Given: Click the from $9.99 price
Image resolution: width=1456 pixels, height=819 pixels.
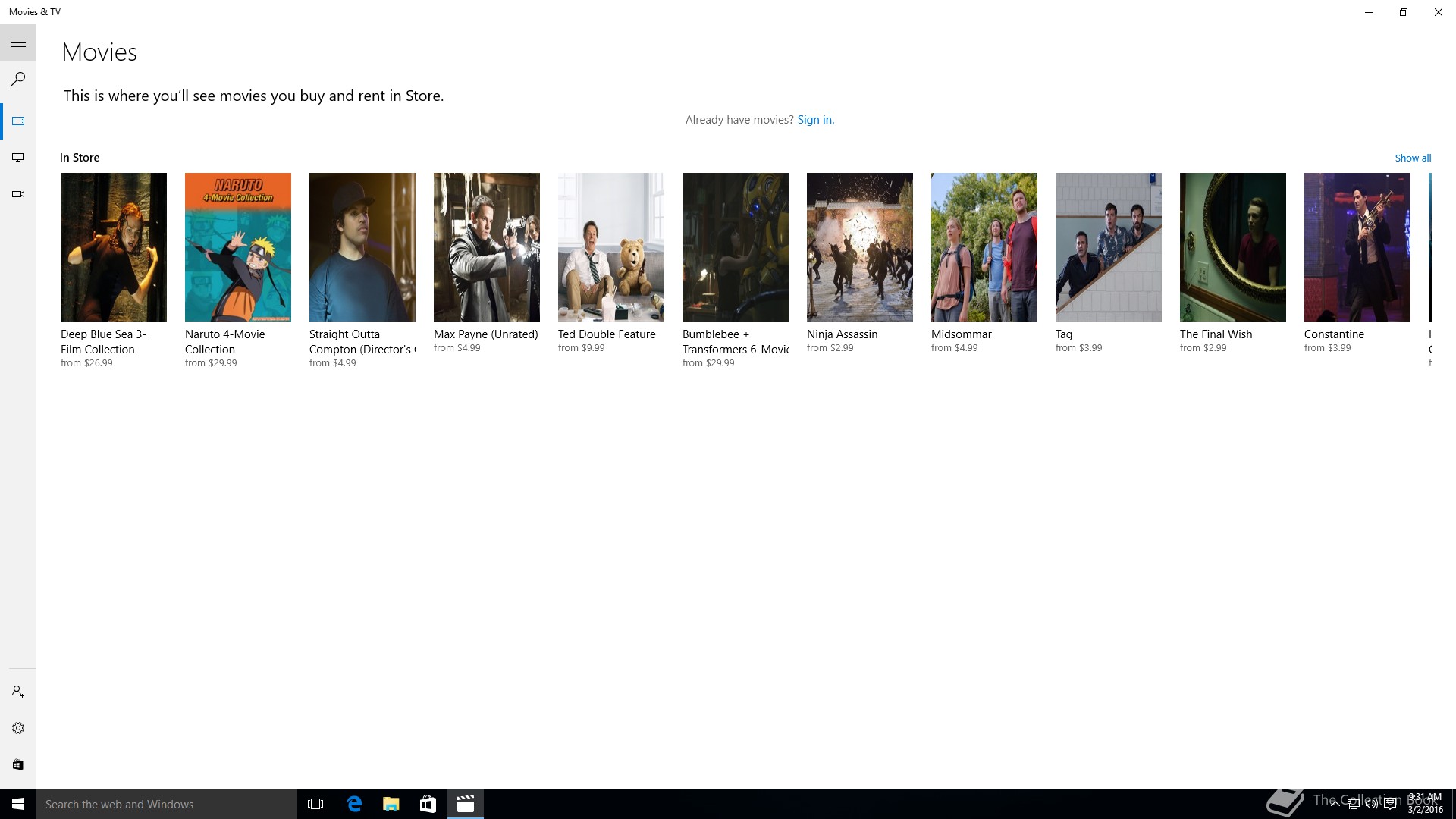Looking at the screenshot, I should coord(582,348).
